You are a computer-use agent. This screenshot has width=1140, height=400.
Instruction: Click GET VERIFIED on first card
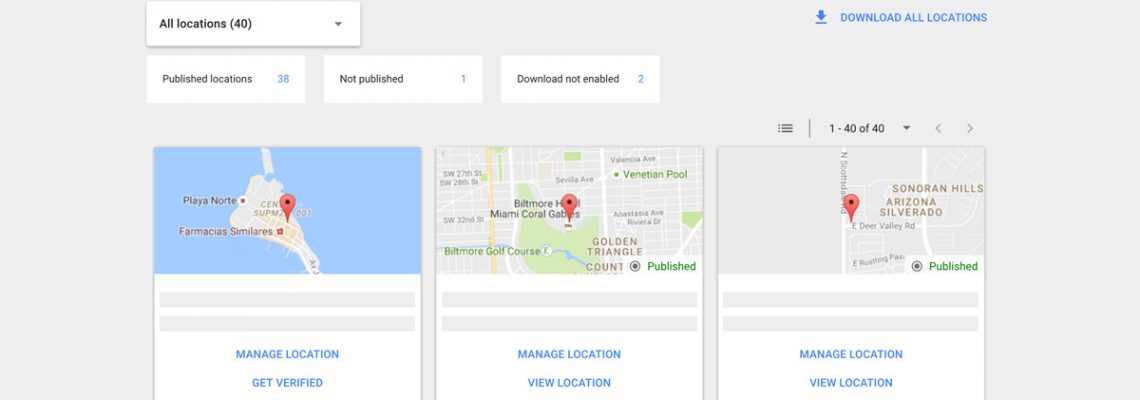point(287,383)
